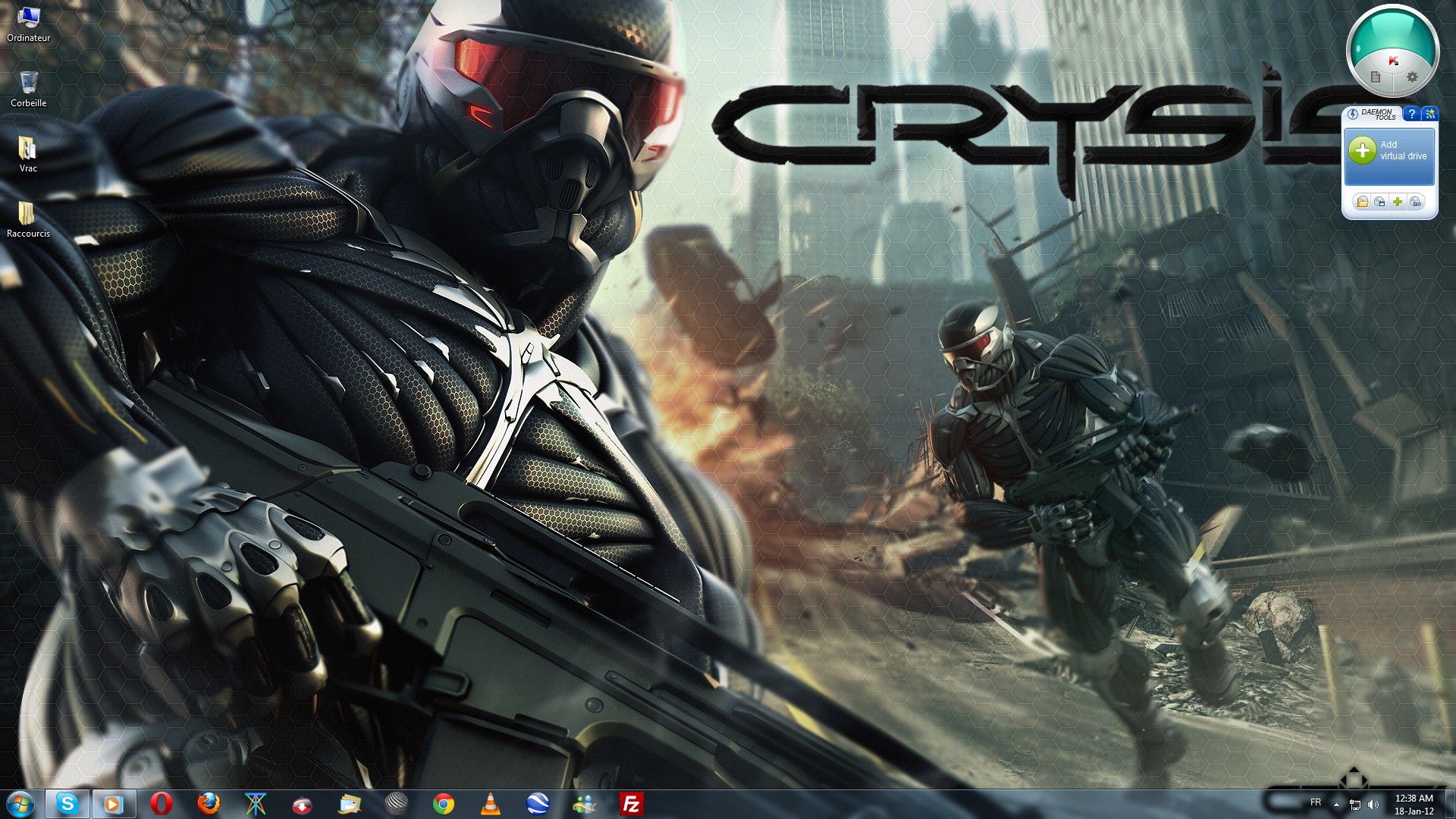
Task: Open Kaspersky gadget reports document icon
Action: click(x=1376, y=77)
